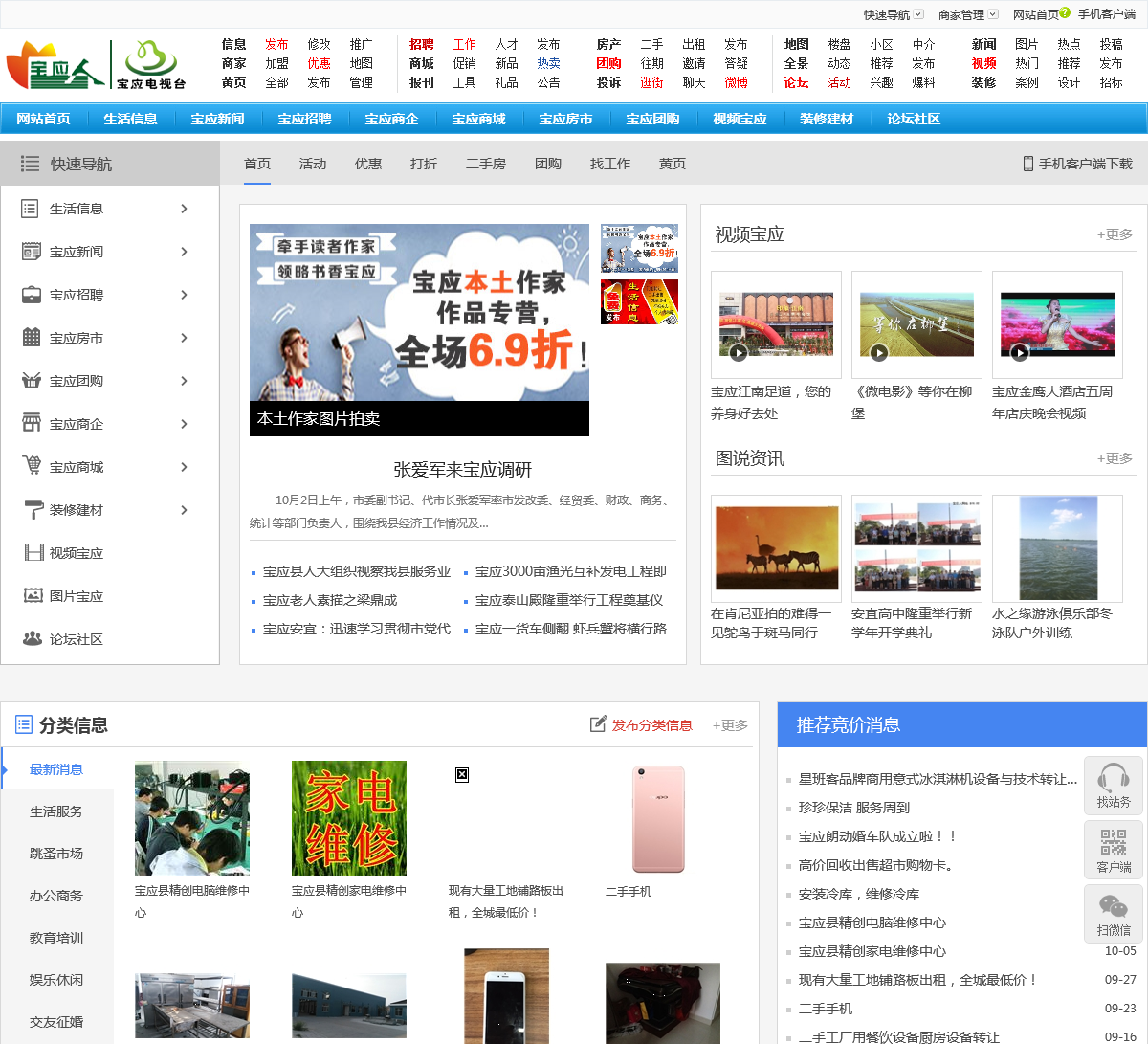Expand the 宝应团购 sidebar arrow
The width and height of the screenshot is (1148, 1044).
185,381
